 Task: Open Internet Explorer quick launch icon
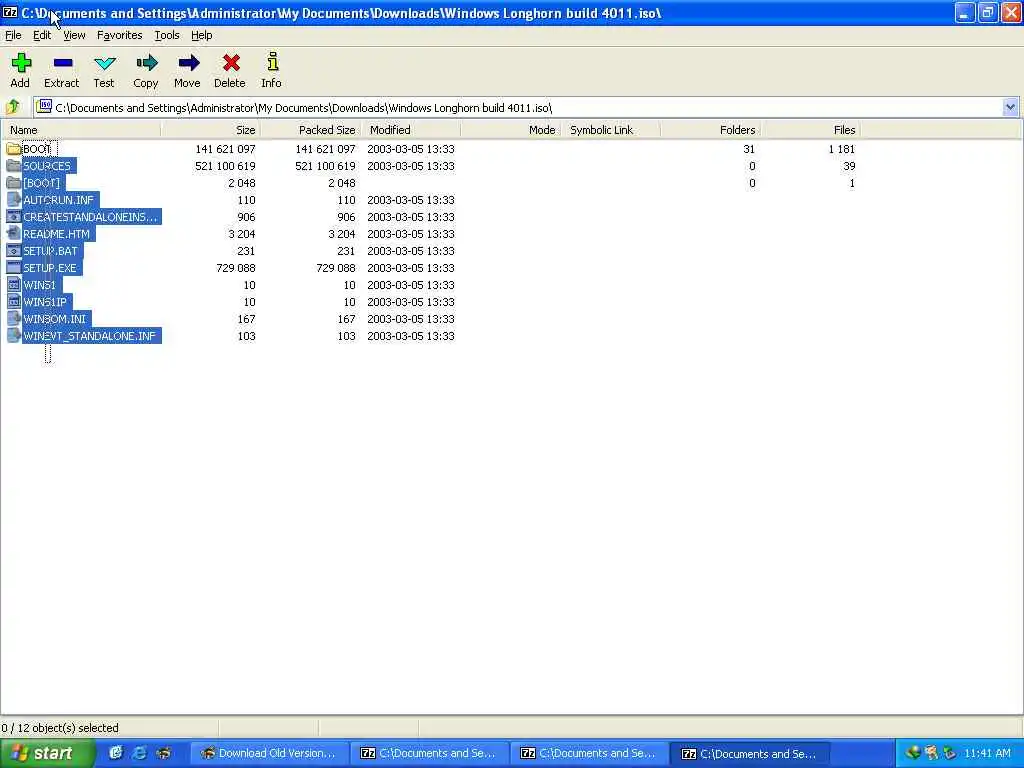tap(140, 753)
